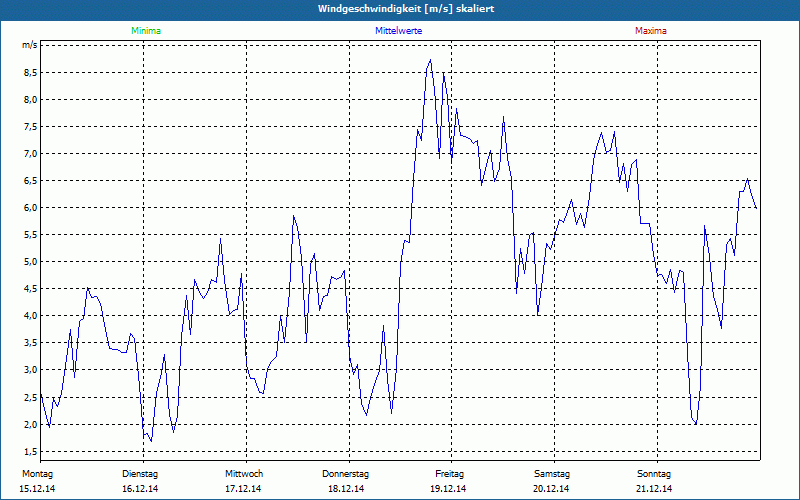800x500 pixels.
Task: Click the 3,0 y-axis value
Action: (x=31, y=370)
